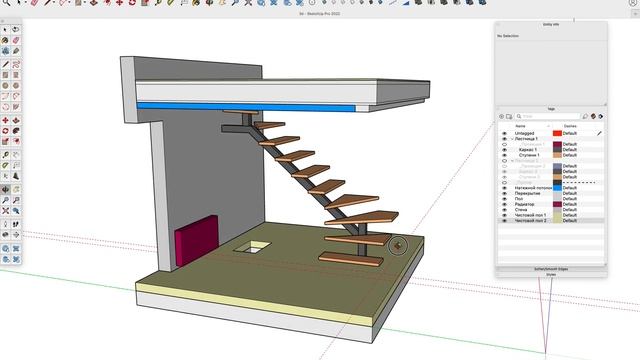The image size is (640, 360).
Task: Collapse the Лестница 2 tag folder
Action: click(x=512, y=161)
